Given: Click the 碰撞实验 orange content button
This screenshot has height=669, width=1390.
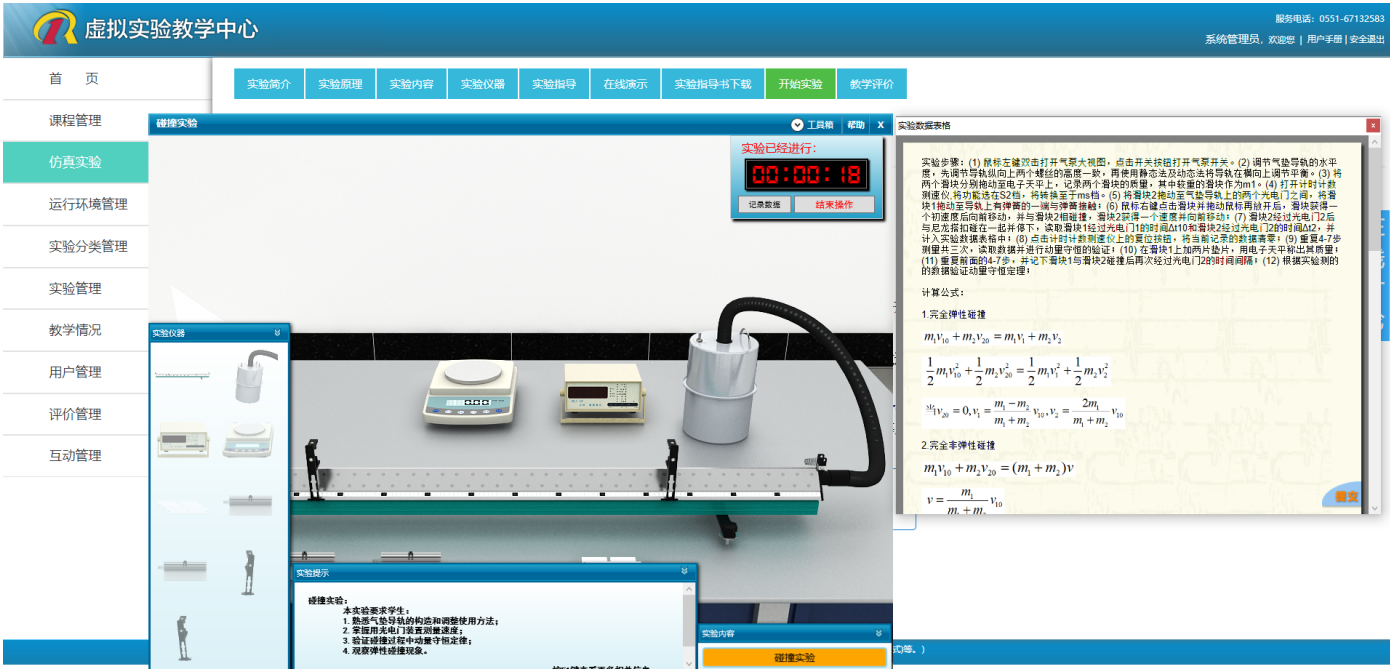Looking at the screenshot, I should pos(794,657).
